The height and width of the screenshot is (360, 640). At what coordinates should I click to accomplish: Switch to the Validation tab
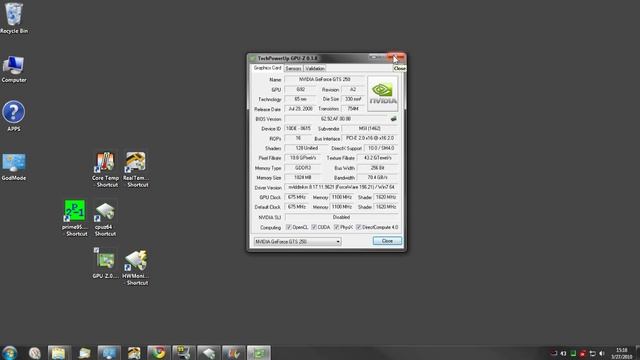(315, 69)
